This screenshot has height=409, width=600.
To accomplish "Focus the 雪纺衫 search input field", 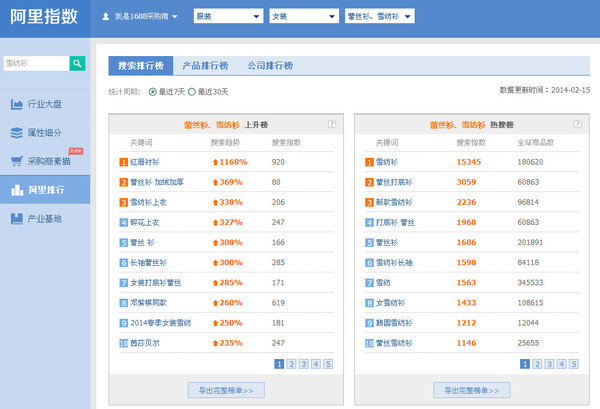I will (36, 63).
